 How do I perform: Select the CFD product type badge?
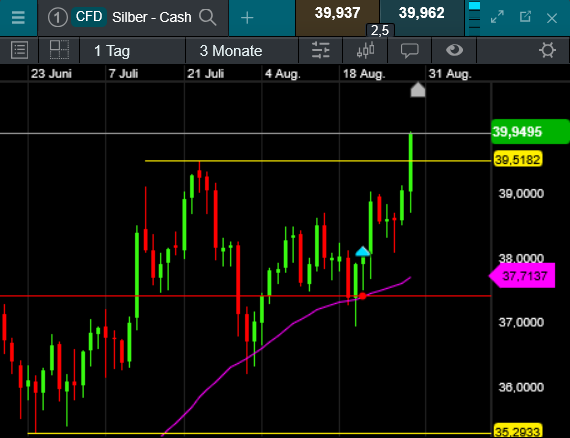[x=89, y=17]
